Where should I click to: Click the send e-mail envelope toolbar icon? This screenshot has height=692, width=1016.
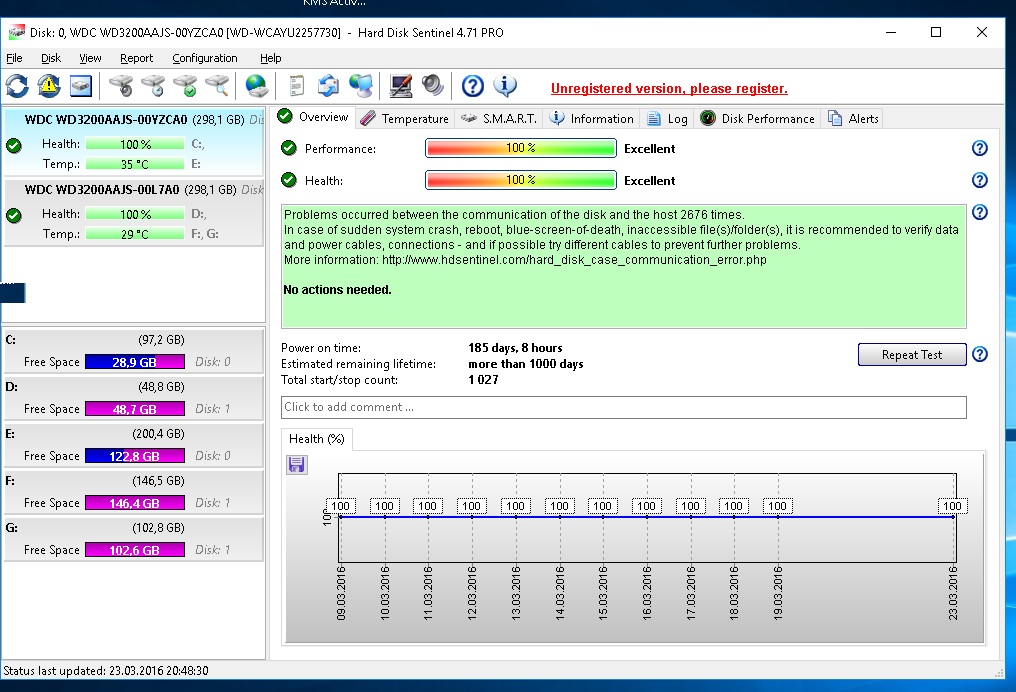point(328,86)
